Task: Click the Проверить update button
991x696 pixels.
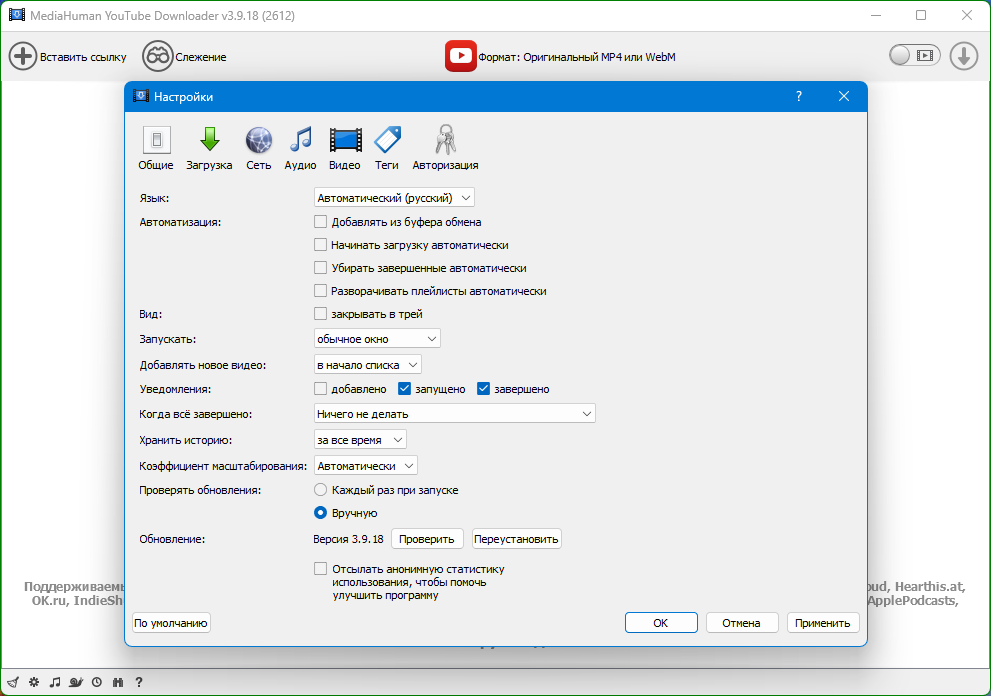Action: point(427,539)
